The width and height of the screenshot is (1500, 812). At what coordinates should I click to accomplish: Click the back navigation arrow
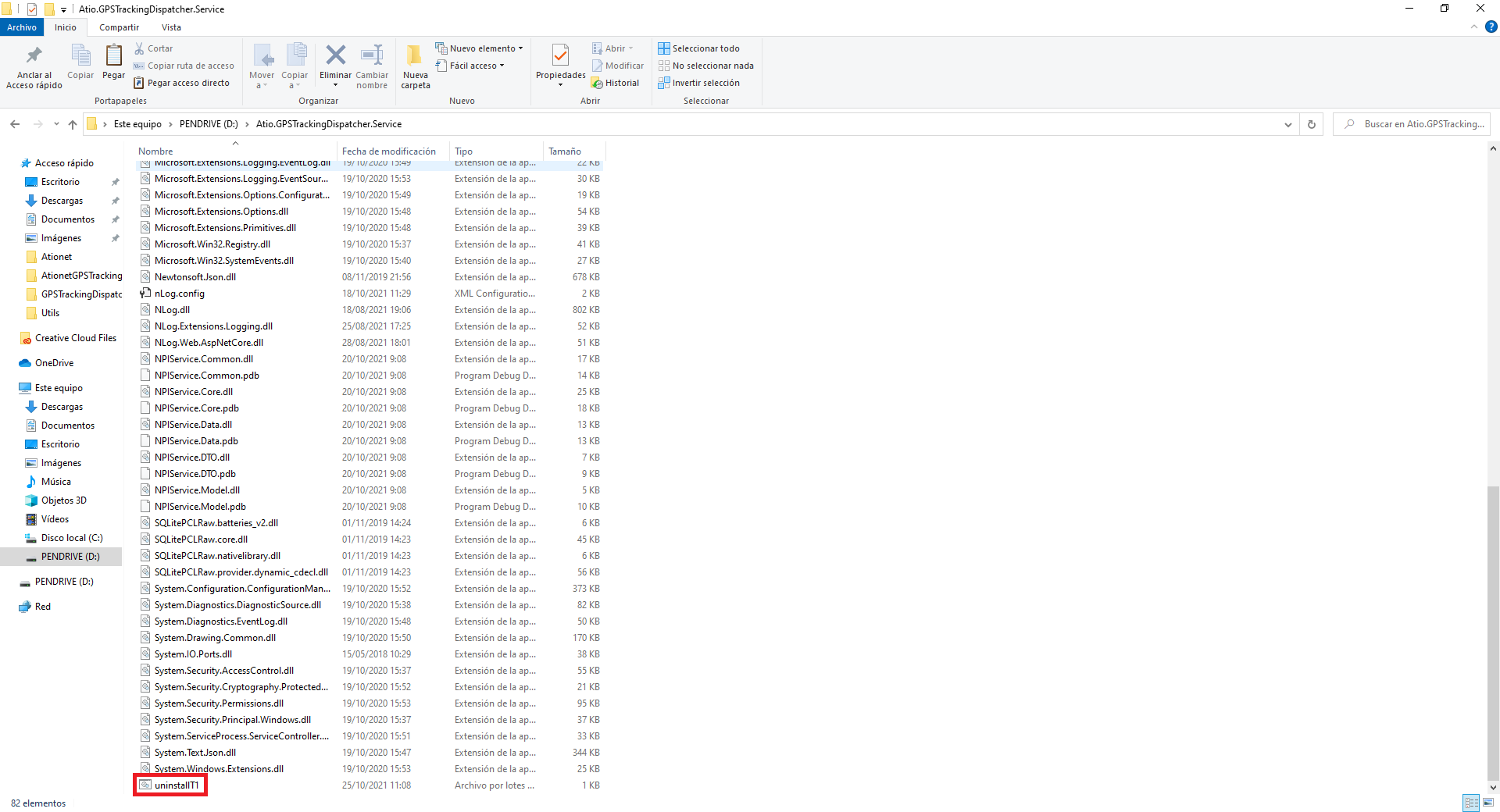(x=15, y=124)
